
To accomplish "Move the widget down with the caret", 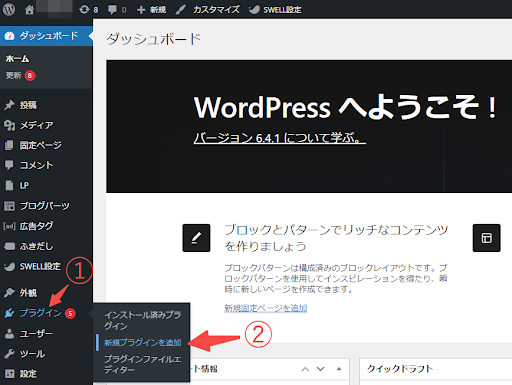I will [320, 369].
